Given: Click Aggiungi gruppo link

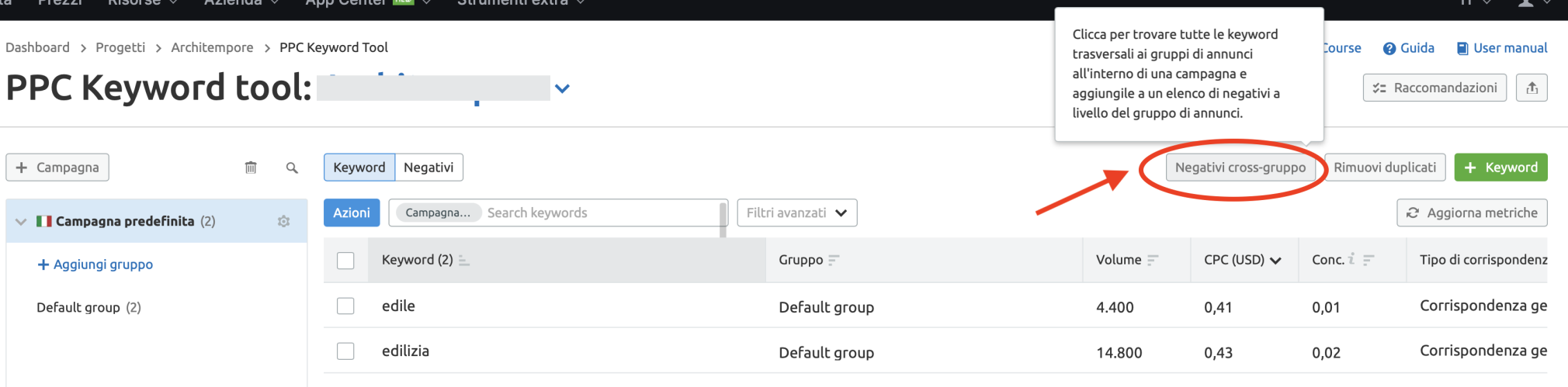Looking at the screenshot, I should coord(95,264).
